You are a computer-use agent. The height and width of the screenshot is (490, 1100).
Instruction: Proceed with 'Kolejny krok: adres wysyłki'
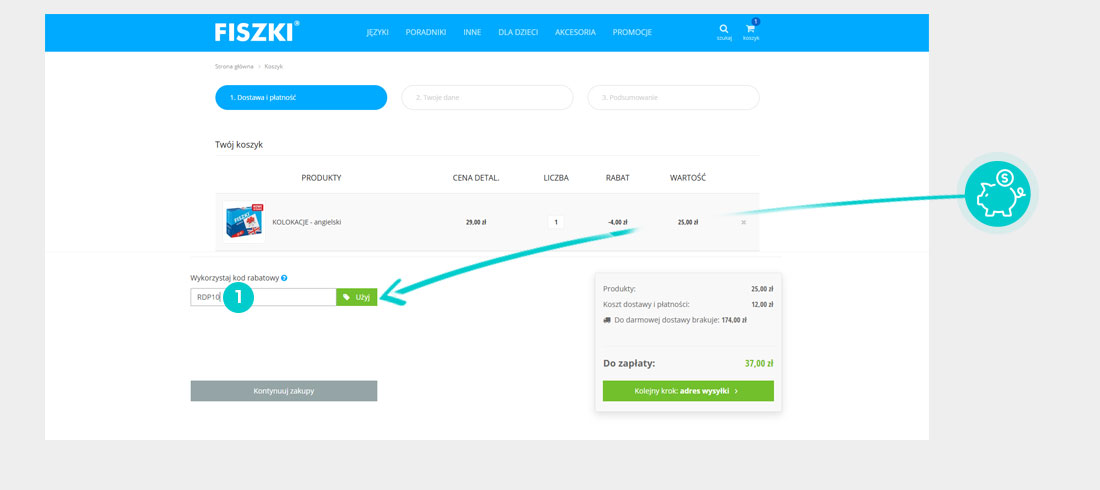(x=688, y=391)
